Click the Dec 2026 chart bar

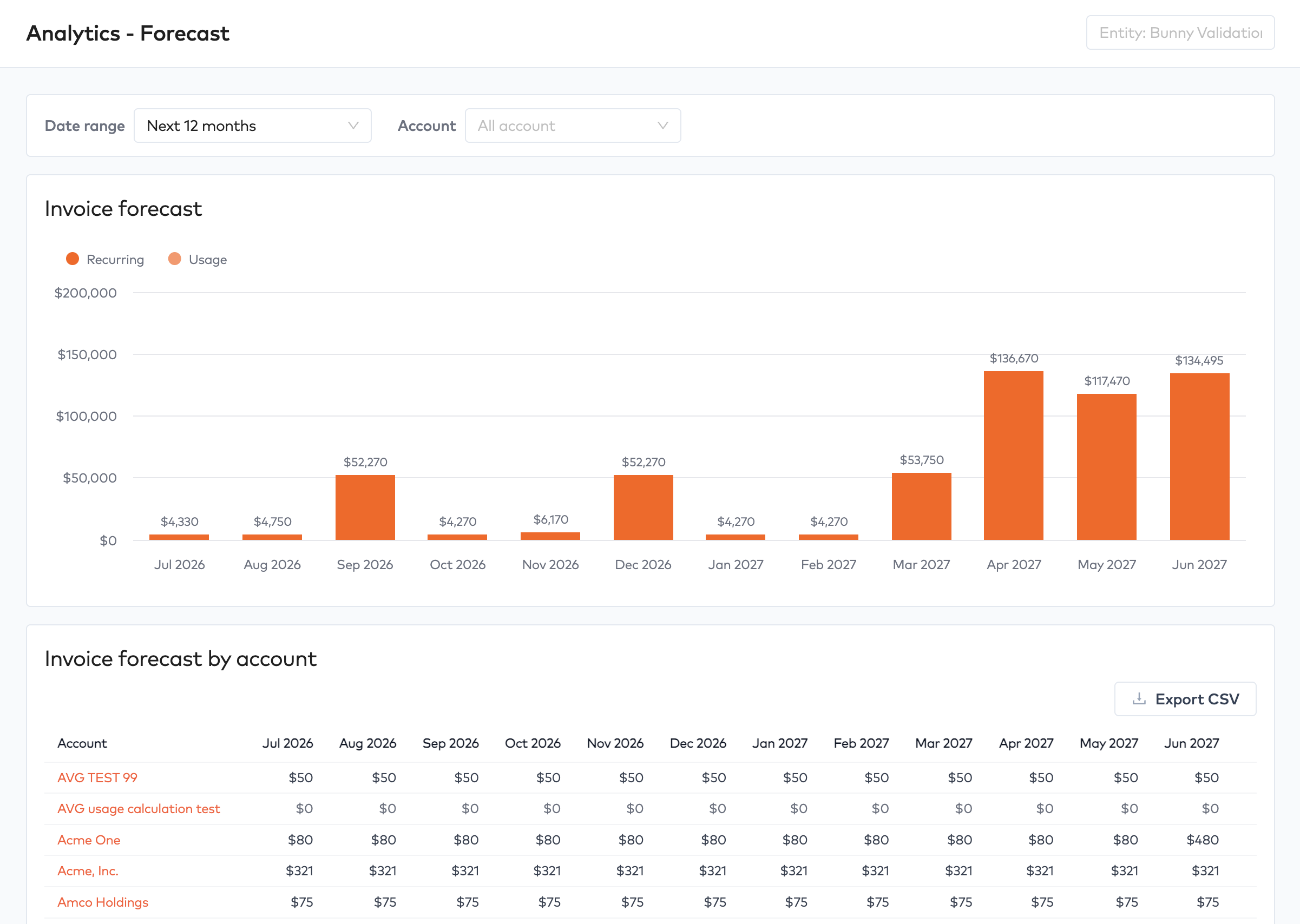[643, 507]
